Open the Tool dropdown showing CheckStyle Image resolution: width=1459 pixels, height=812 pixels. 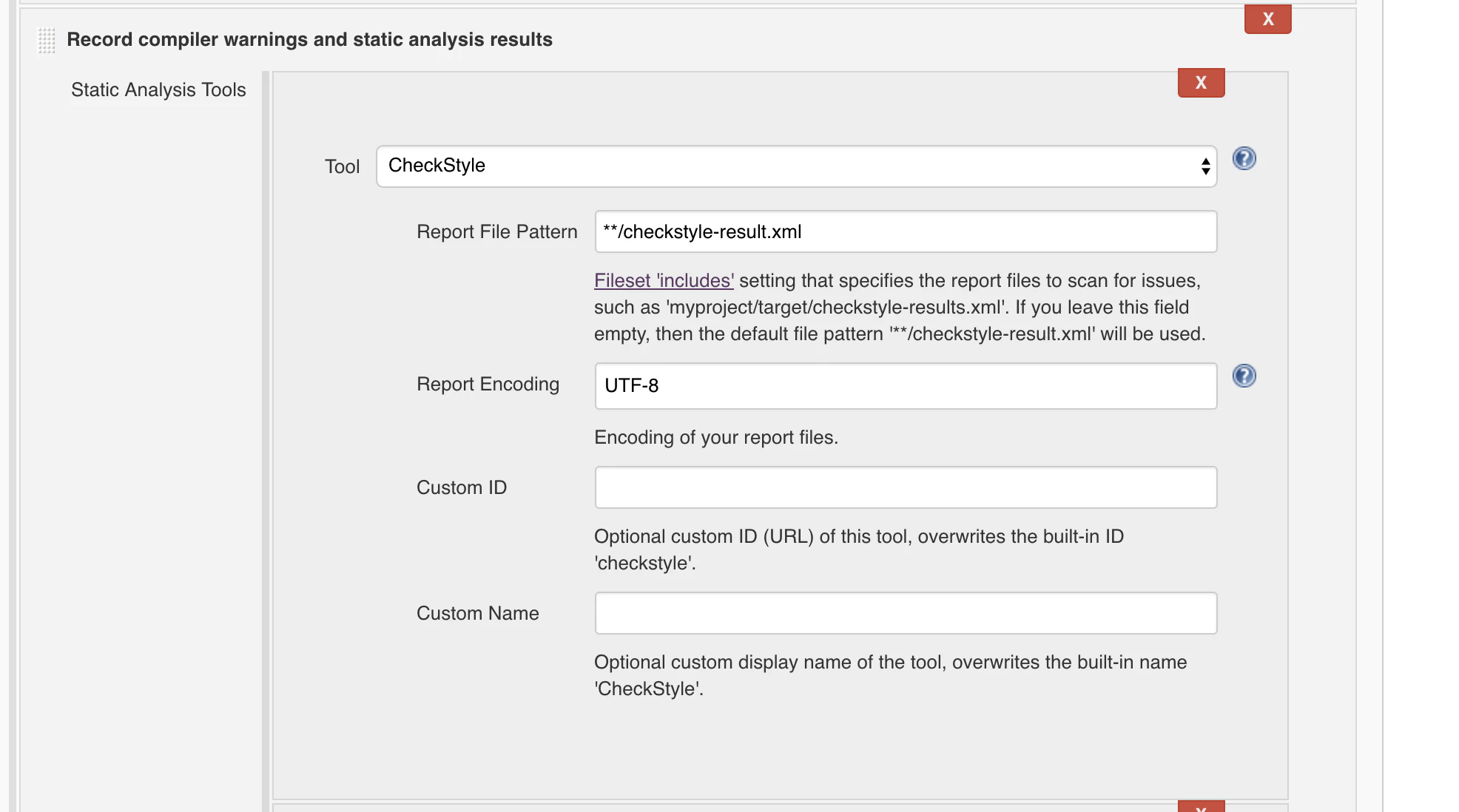pyautogui.click(x=796, y=166)
